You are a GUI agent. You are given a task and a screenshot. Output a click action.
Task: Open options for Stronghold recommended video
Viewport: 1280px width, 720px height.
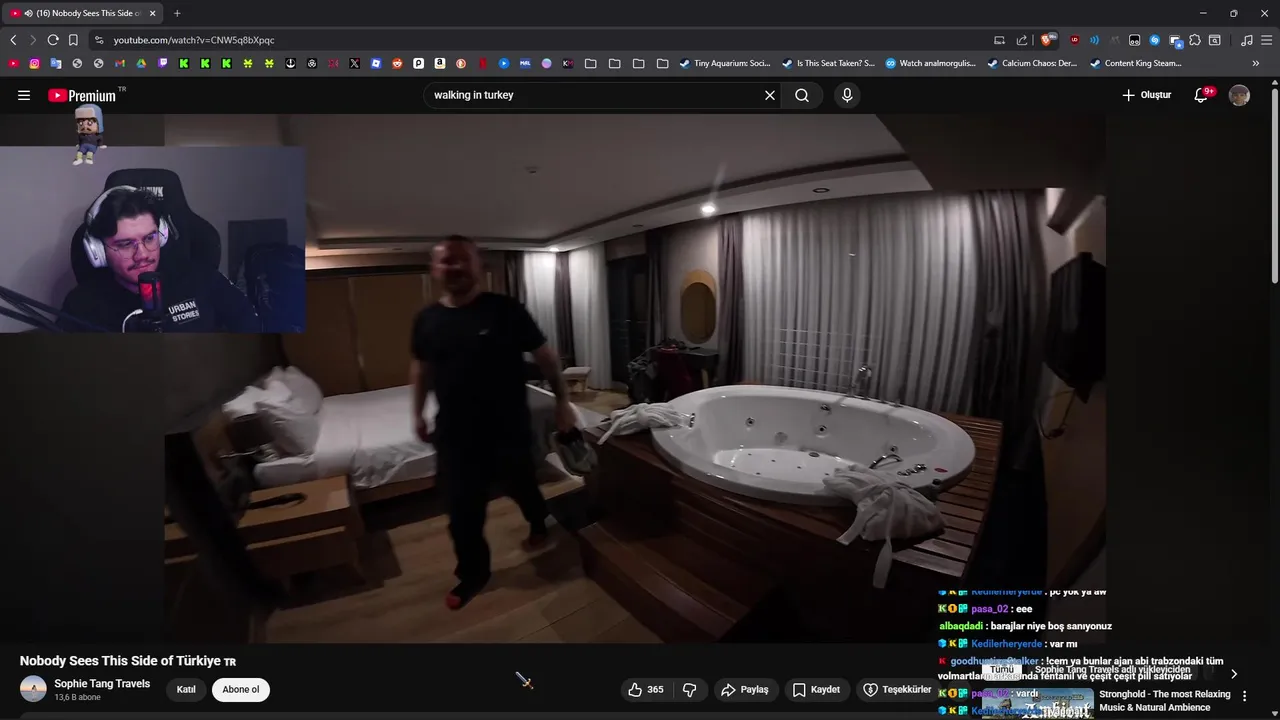tap(1245, 696)
